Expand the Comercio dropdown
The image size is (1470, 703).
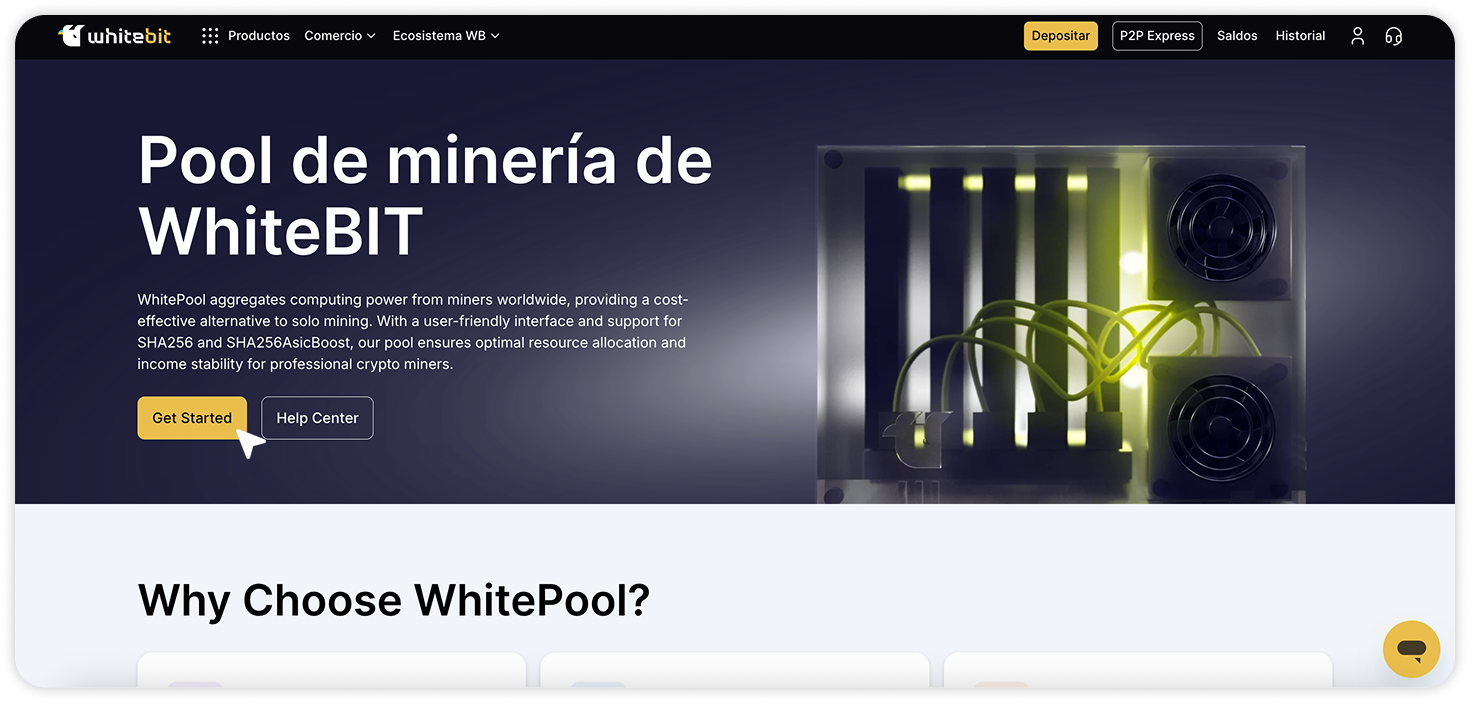(340, 36)
